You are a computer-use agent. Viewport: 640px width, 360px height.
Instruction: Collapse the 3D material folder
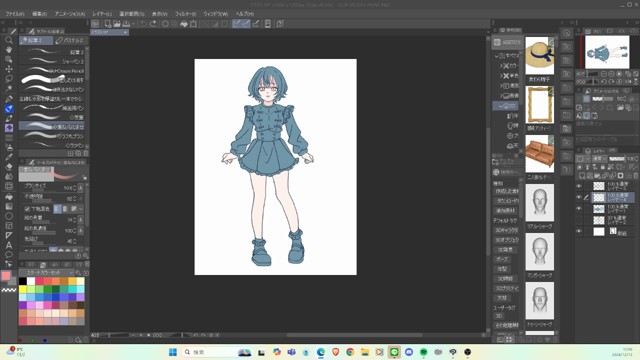point(501,106)
